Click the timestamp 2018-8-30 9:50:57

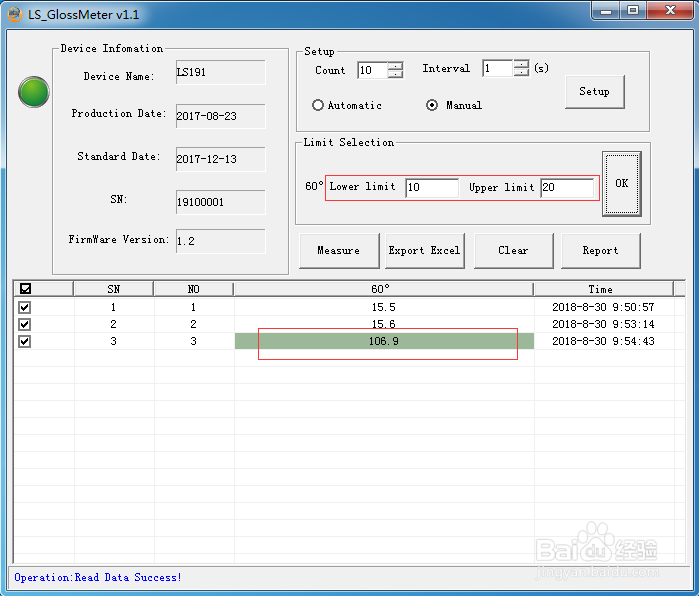603,307
